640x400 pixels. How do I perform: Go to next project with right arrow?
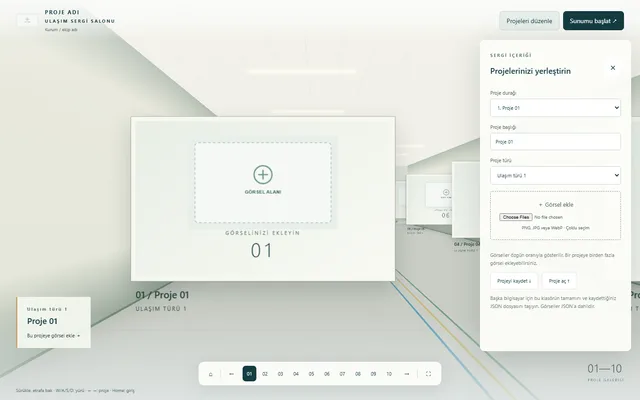(407, 374)
